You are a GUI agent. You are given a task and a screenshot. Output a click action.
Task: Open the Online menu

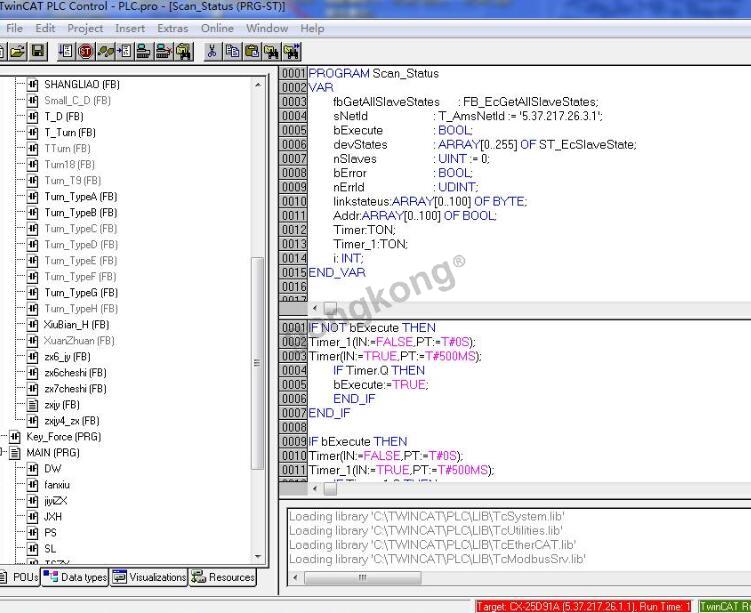click(217, 28)
